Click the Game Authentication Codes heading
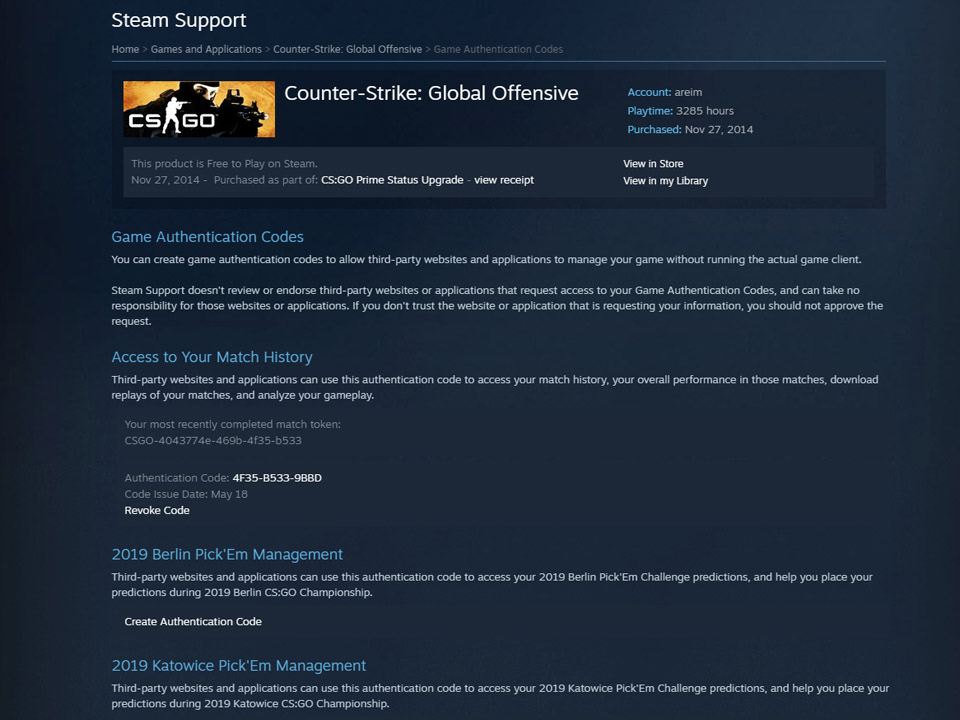This screenshot has height=720, width=960. click(x=208, y=237)
